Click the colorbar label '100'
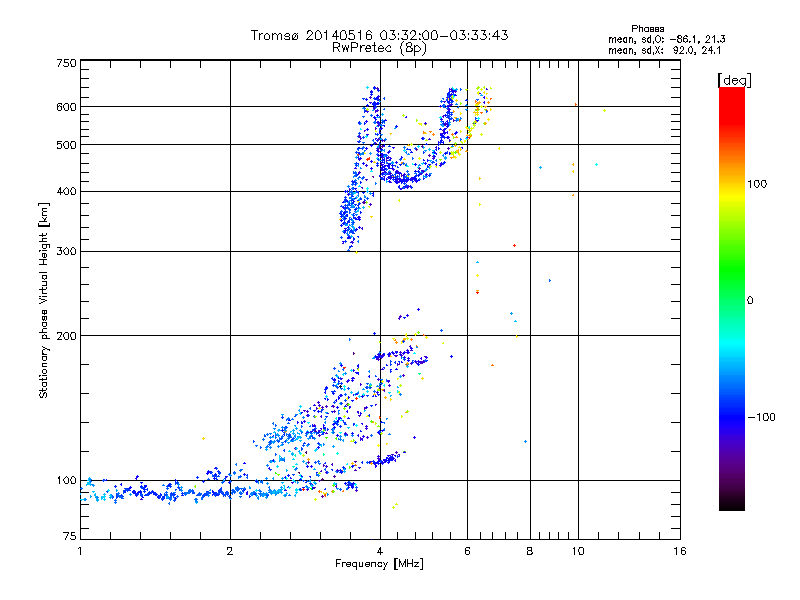The image size is (800, 600). 757,184
